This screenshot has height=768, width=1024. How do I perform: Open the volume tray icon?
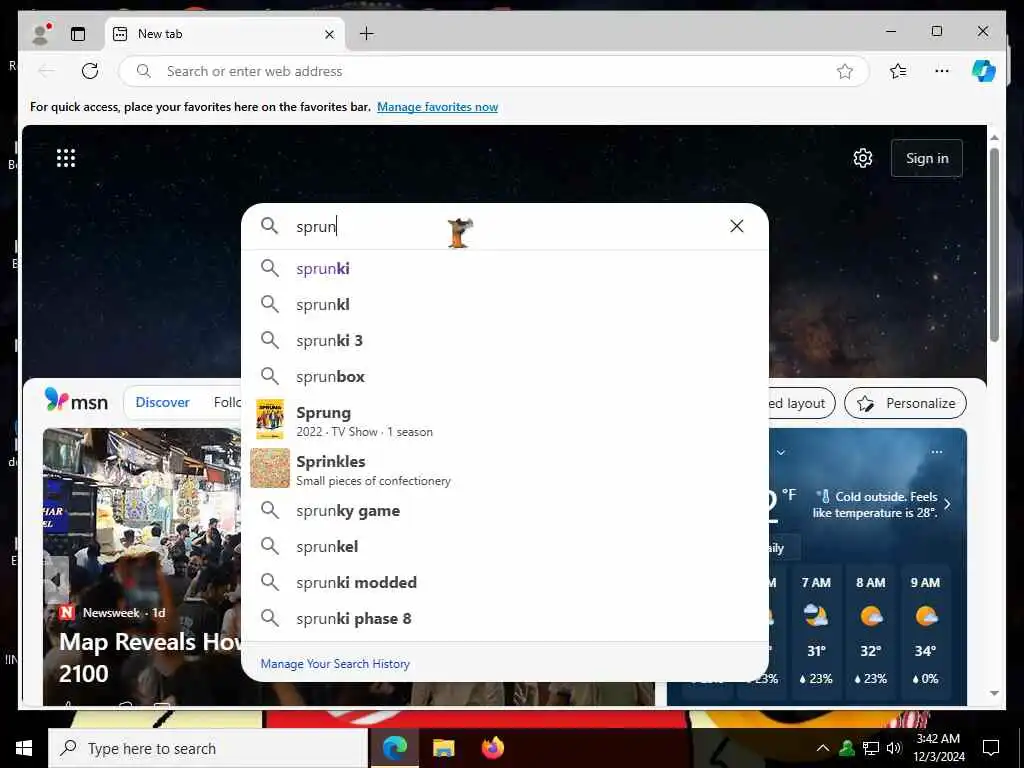894,748
